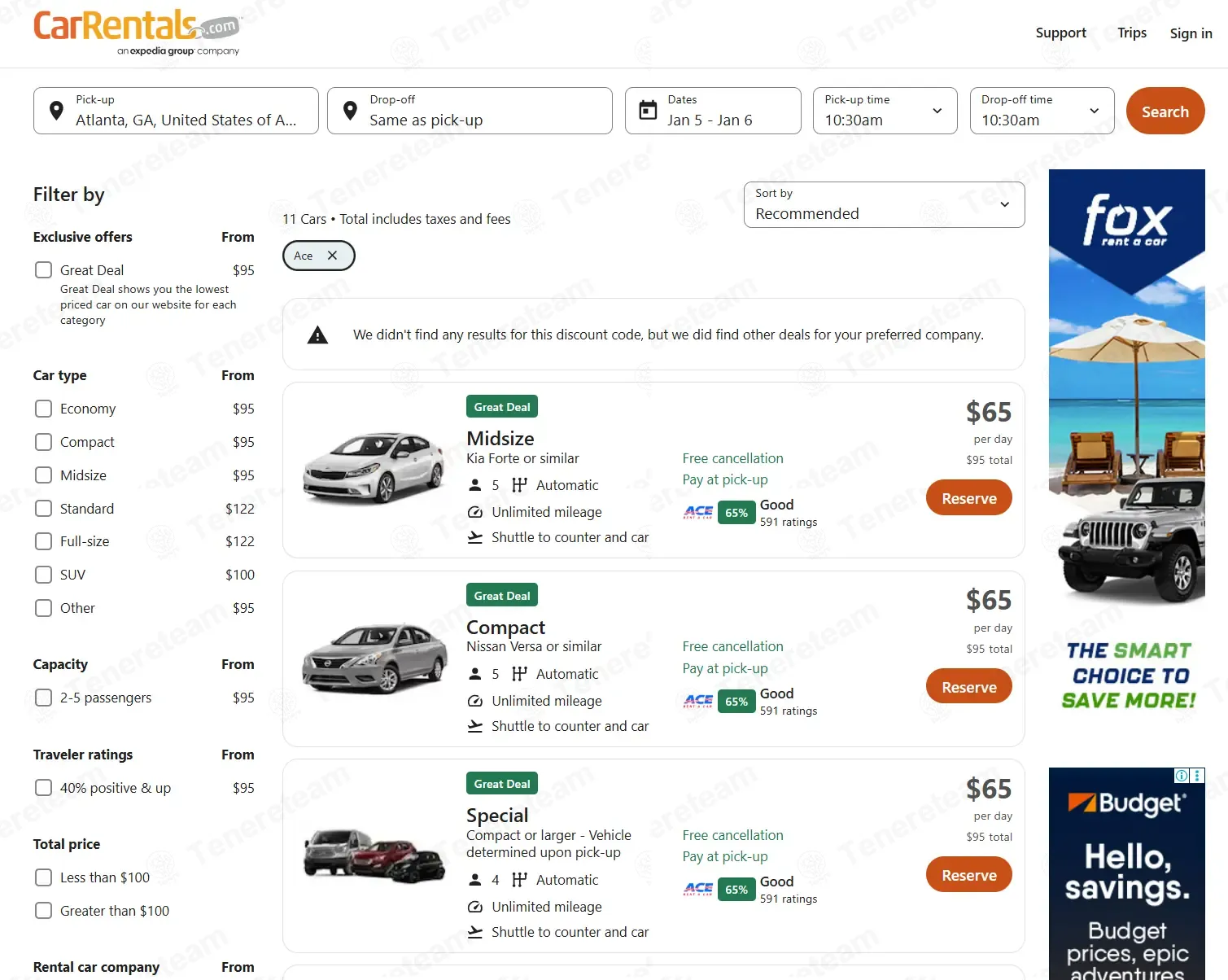Click Midsize card transmission icon

tap(519, 485)
